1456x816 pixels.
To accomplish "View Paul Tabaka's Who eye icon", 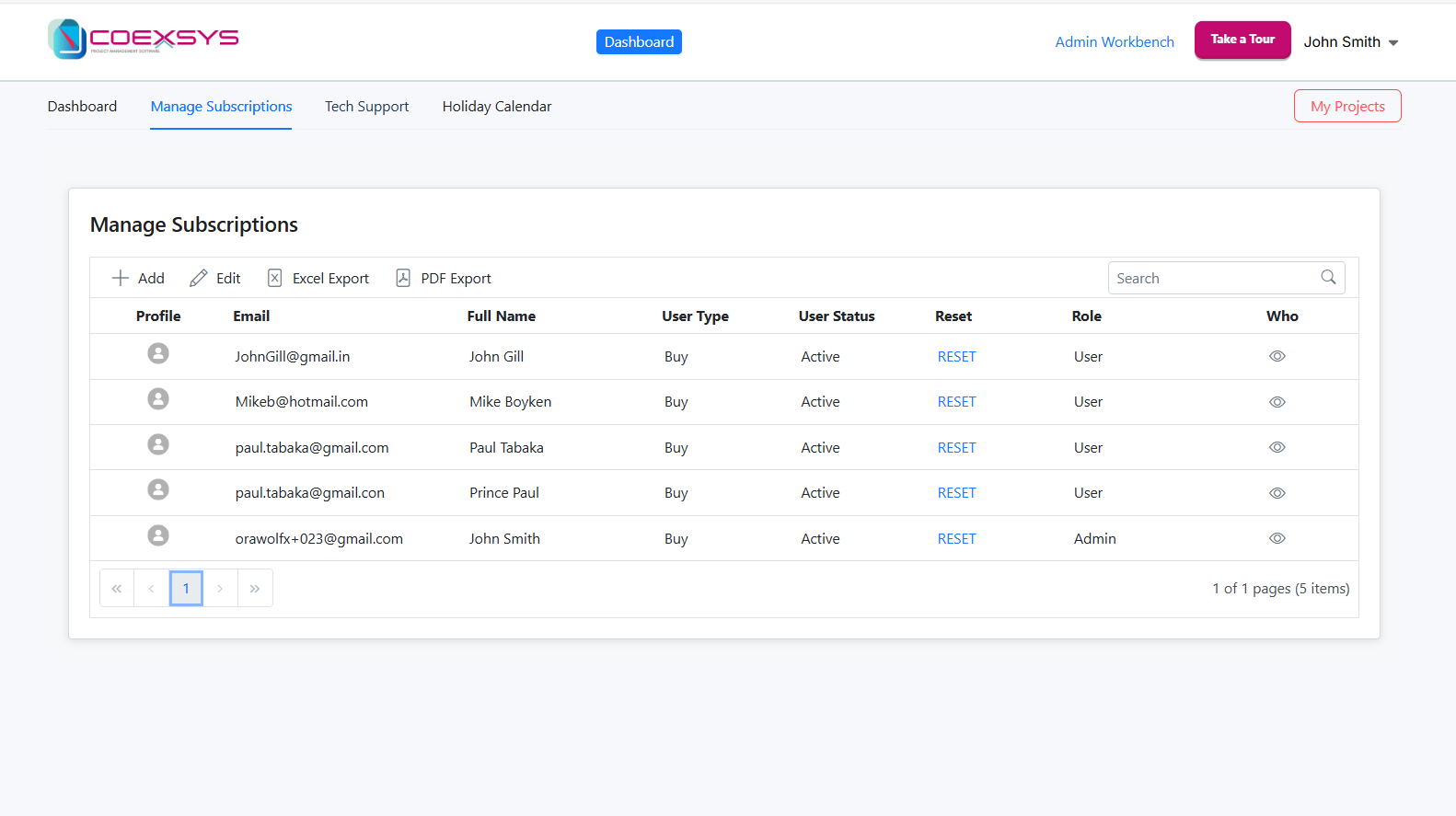I will (x=1277, y=447).
